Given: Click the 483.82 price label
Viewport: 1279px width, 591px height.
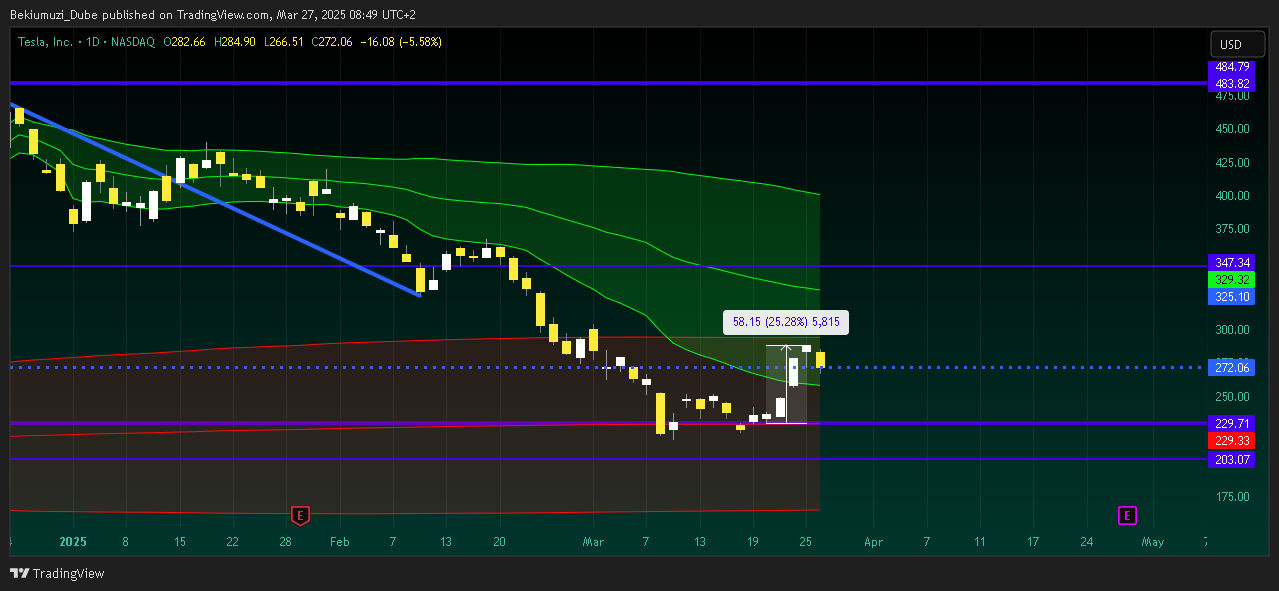Looking at the screenshot, I should point(1230,83).
